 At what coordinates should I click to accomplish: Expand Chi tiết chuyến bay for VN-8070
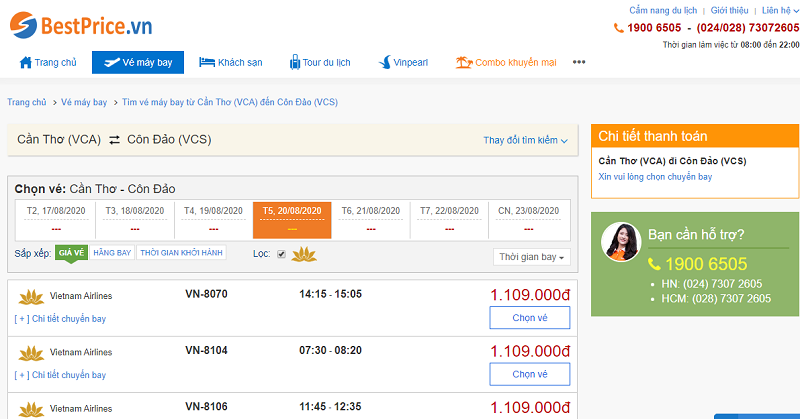click(60, 318)
